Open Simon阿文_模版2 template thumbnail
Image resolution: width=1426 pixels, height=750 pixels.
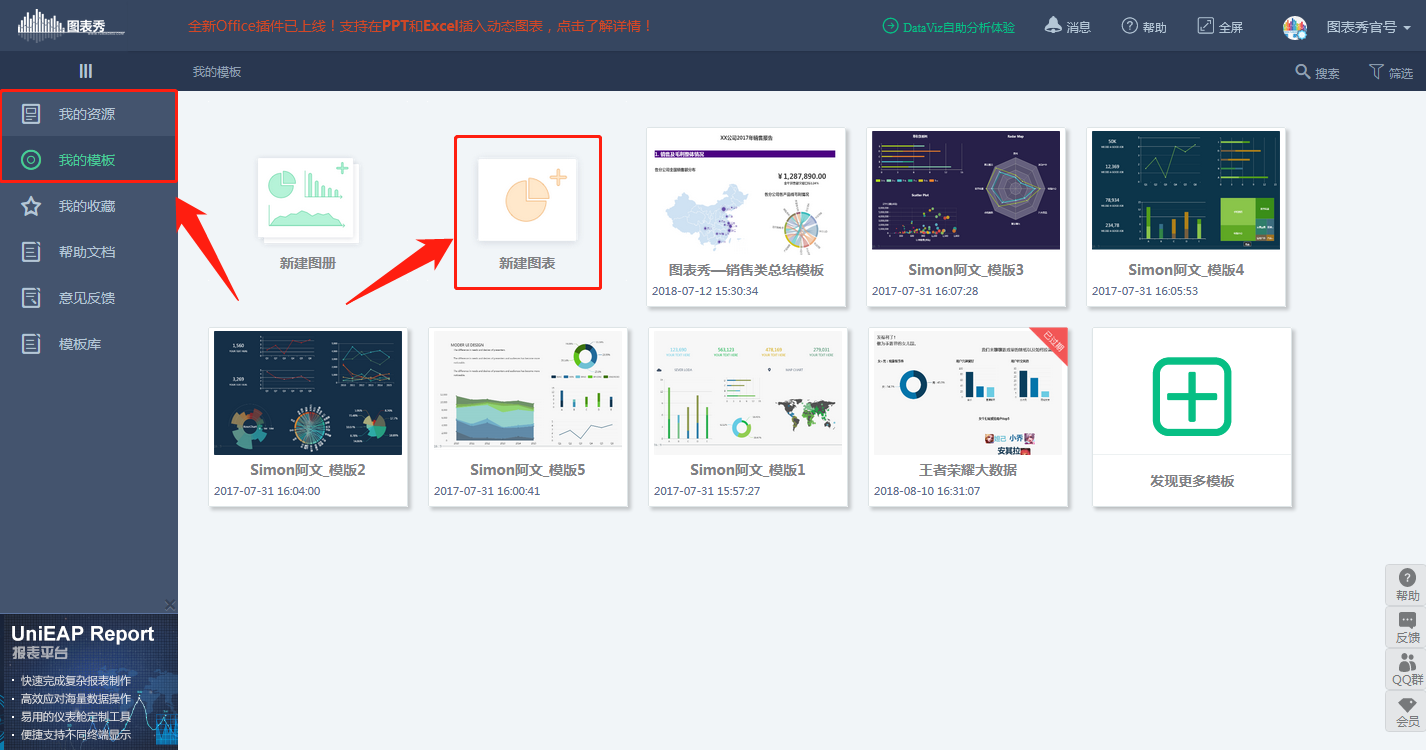tap(308, 393)
